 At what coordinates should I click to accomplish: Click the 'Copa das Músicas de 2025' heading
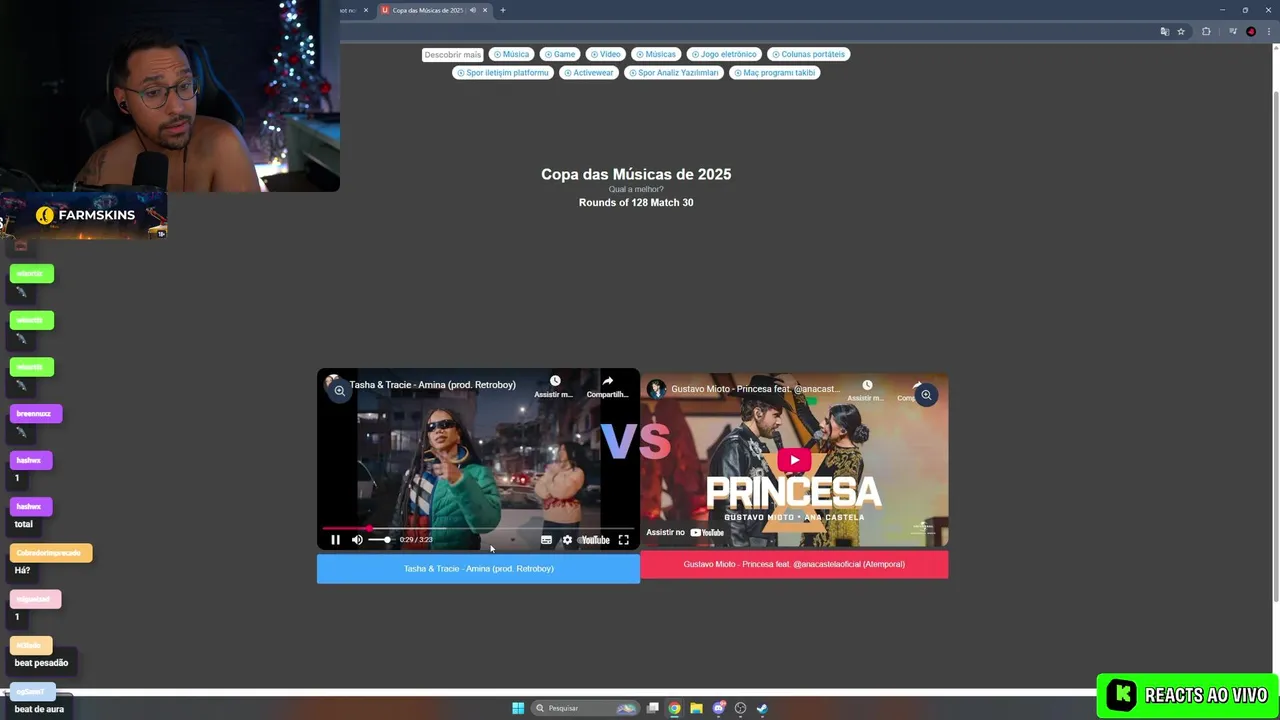coord(636,174)
